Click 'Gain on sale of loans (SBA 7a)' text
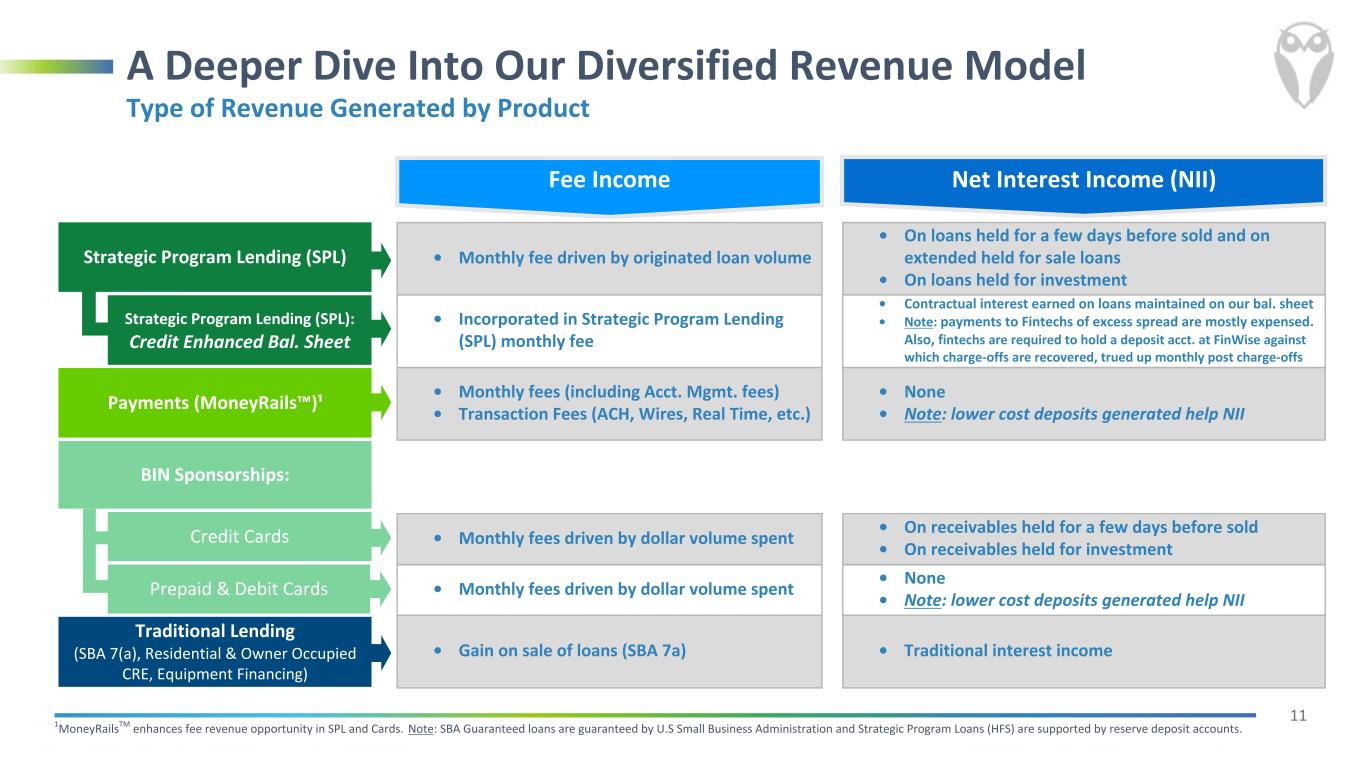Screen dimensions: 1365x768 tap(572, 651)
